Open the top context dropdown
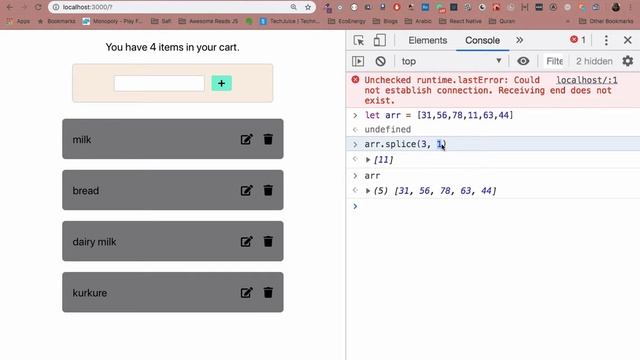Image resolution: width=640 pixels, height=360 pixels. click(451, 61)
